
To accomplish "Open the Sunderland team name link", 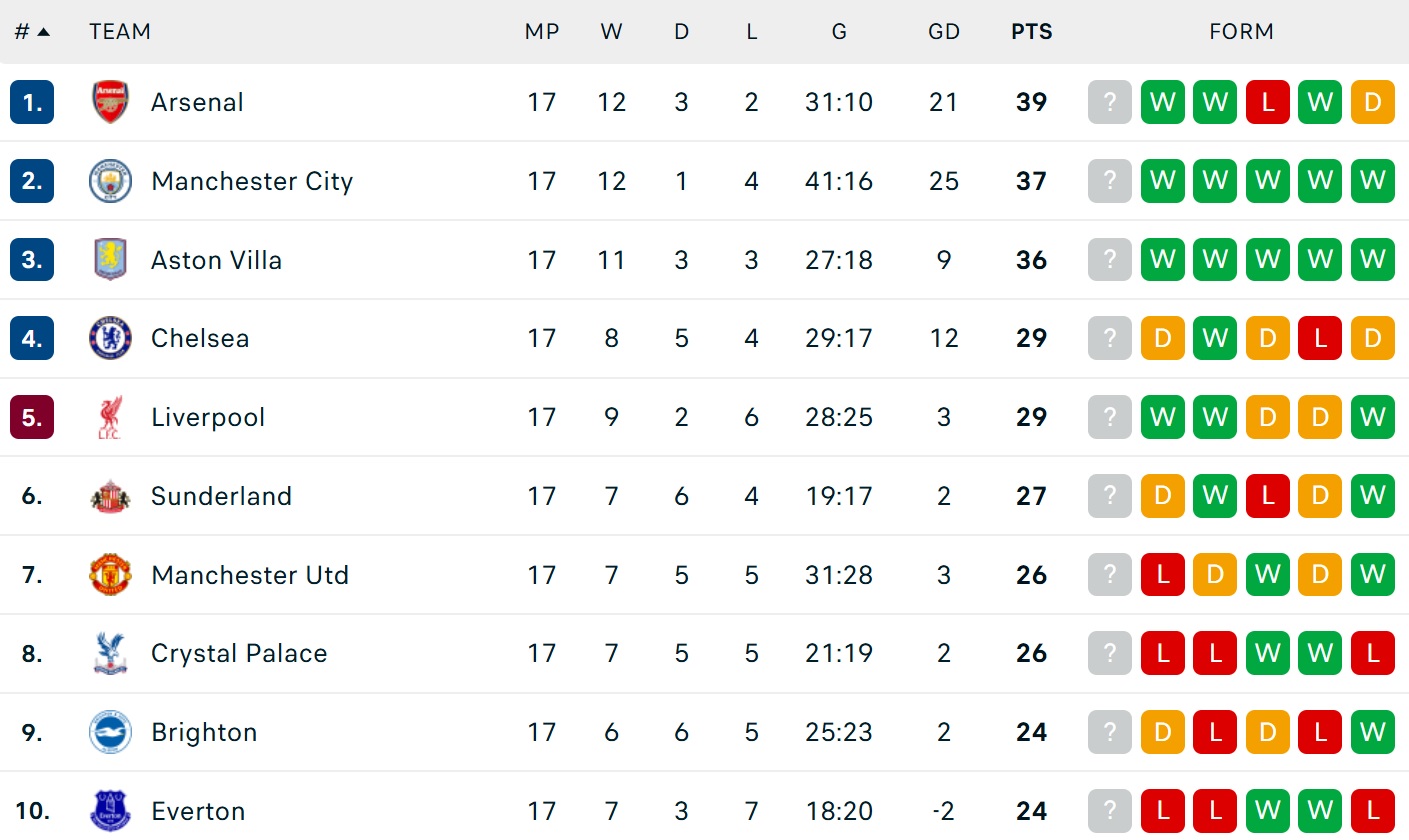I will click(221, 496).
